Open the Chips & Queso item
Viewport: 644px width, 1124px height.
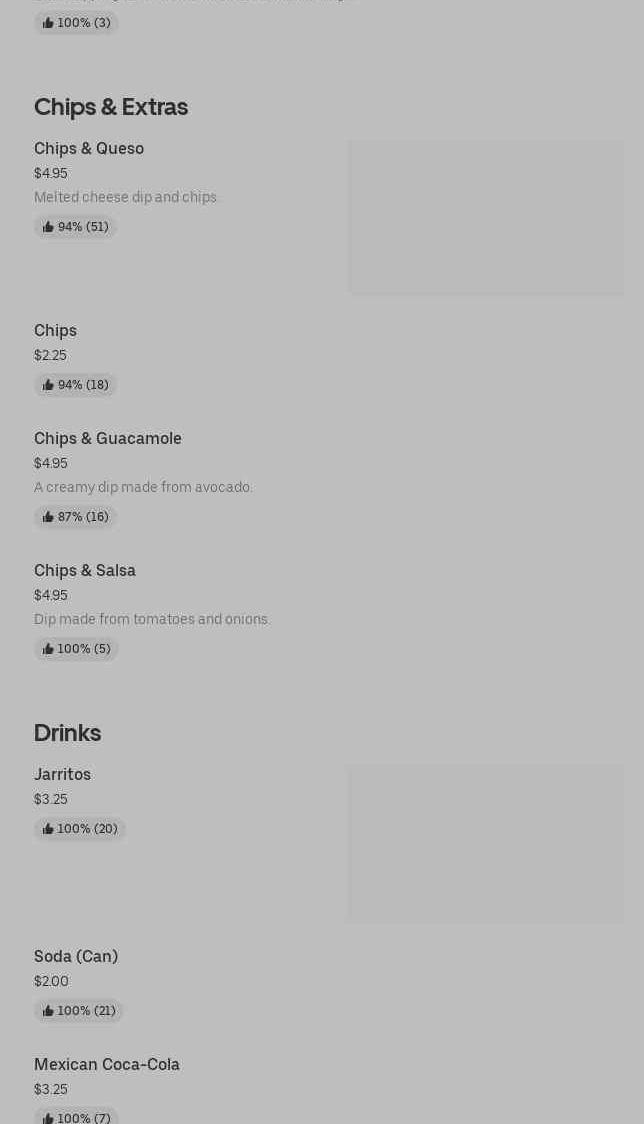89,149
